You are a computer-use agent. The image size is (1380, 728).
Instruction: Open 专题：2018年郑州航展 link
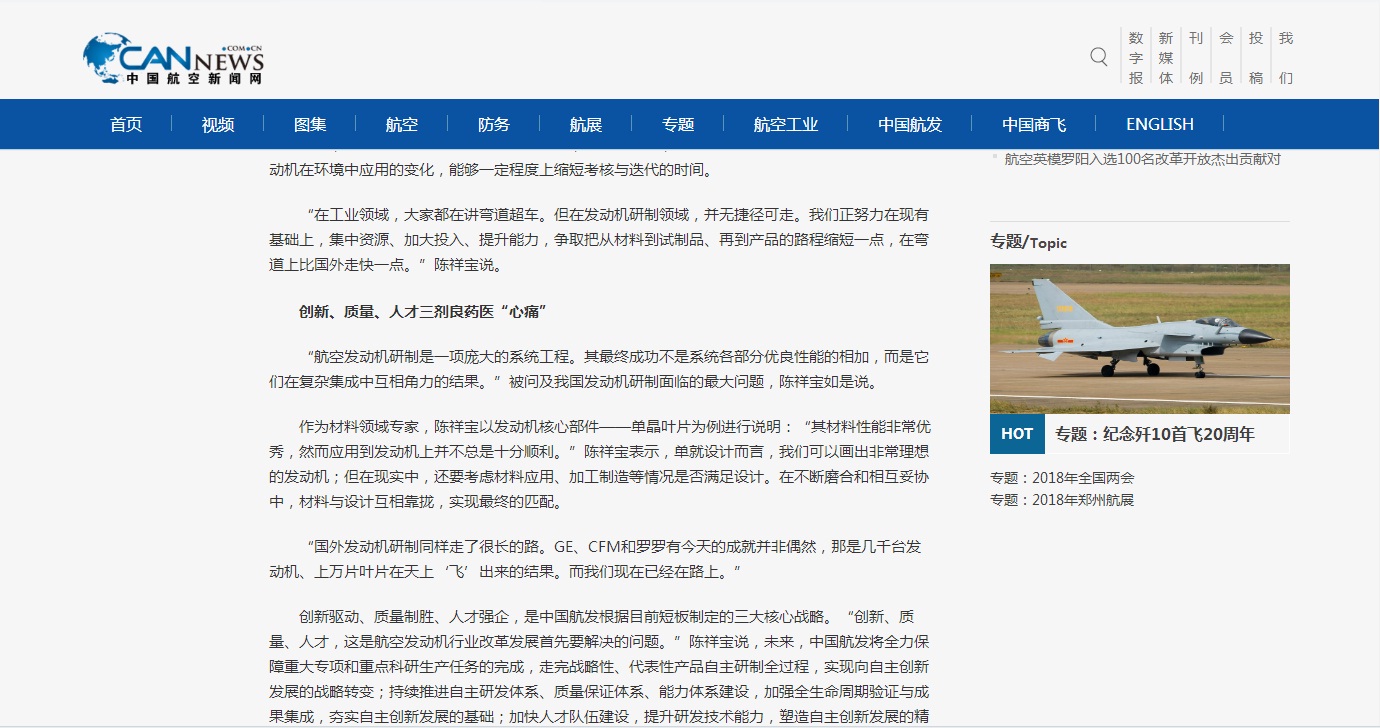1062,500
